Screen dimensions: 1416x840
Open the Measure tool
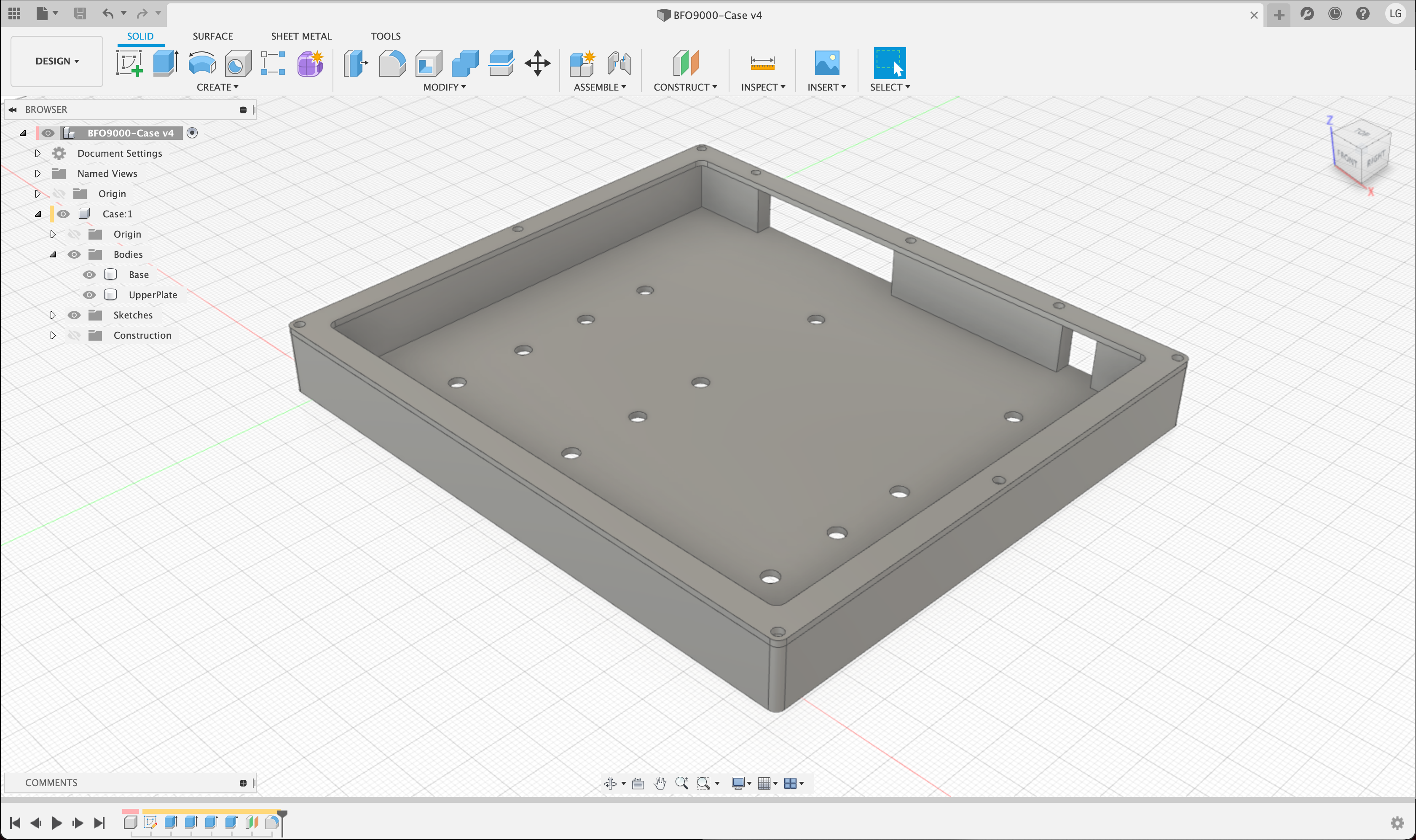coord(762,62)
